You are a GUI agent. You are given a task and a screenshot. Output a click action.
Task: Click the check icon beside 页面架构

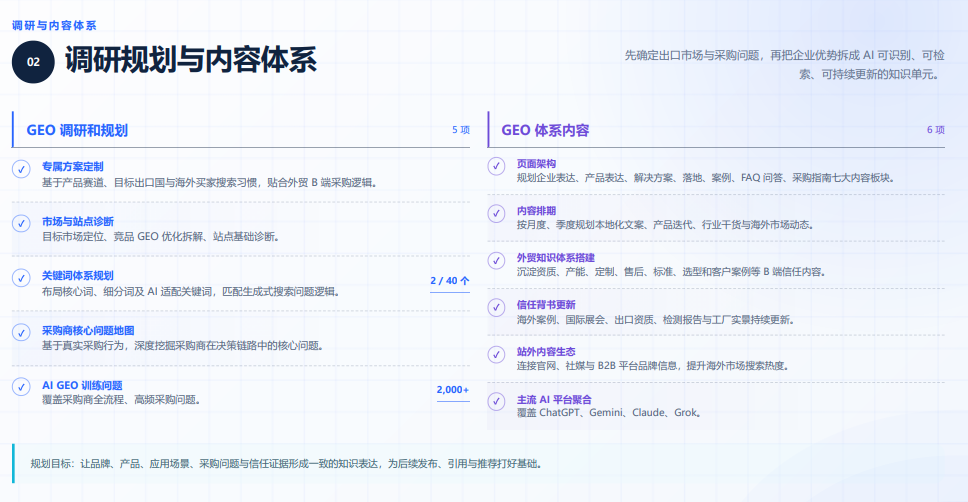click(496, 166)
